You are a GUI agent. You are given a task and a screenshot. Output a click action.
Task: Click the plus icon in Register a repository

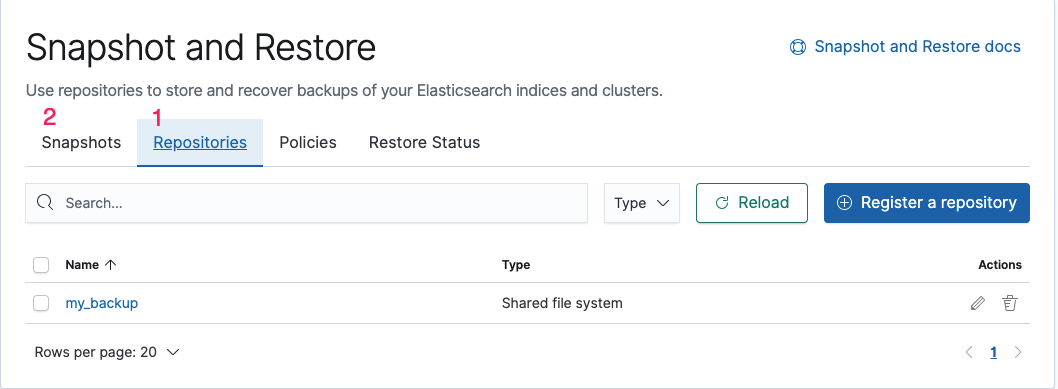click(844, 203)
